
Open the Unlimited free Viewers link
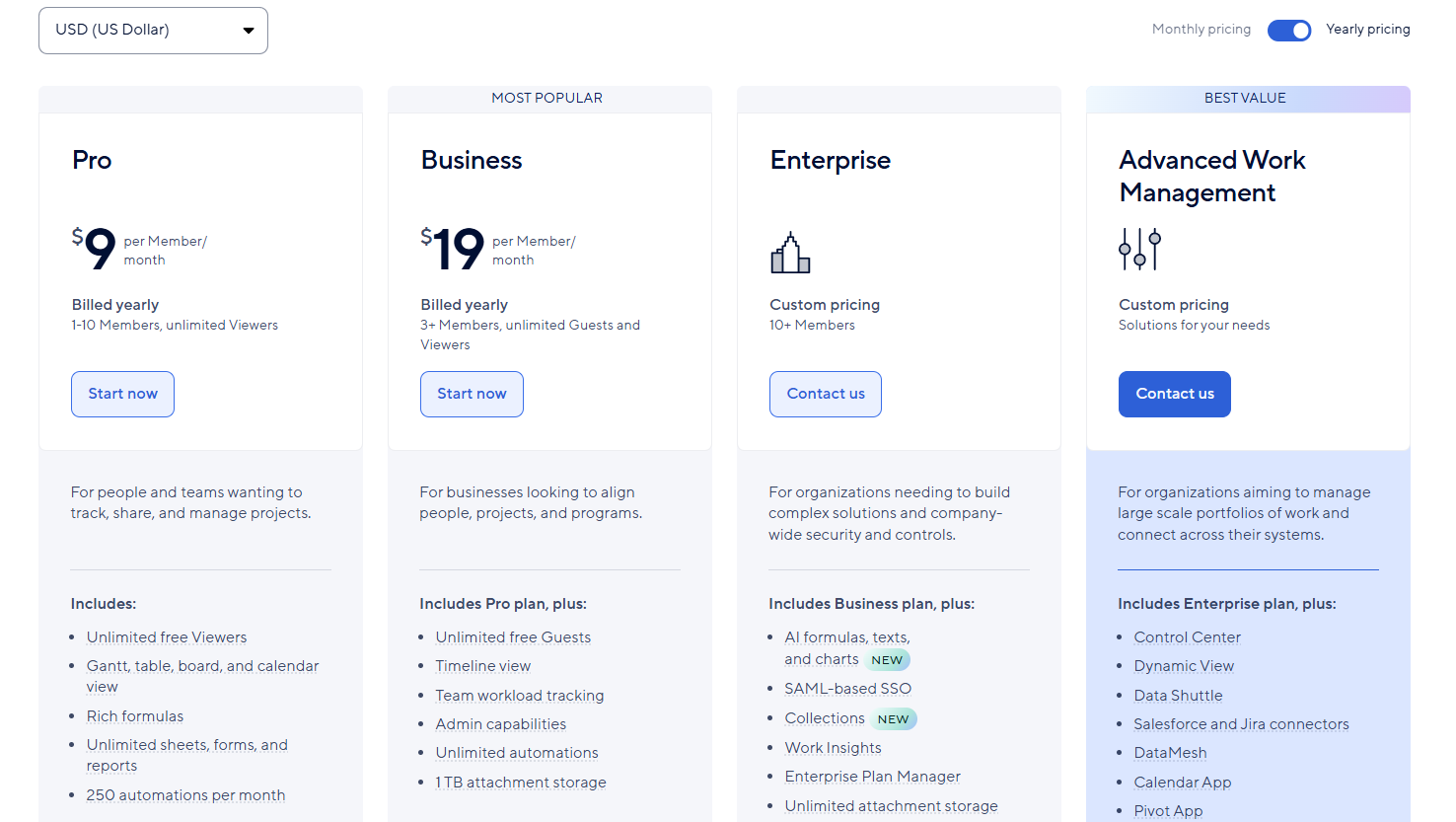click(166, 636)
